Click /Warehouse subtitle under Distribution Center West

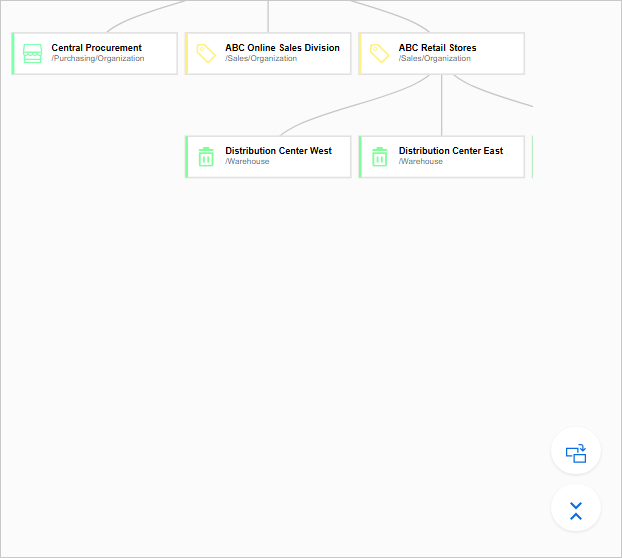tap(247, 161)
